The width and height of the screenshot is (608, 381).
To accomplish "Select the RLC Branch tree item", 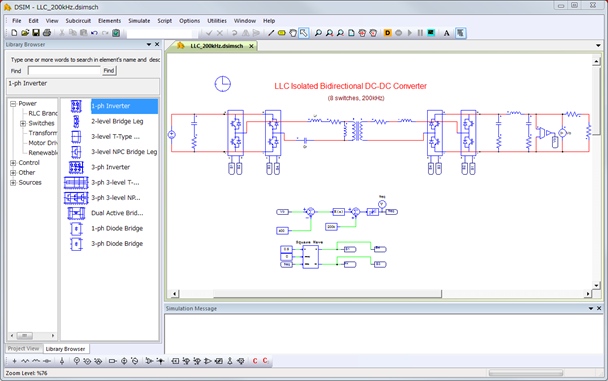I will [x=43, y=114].
